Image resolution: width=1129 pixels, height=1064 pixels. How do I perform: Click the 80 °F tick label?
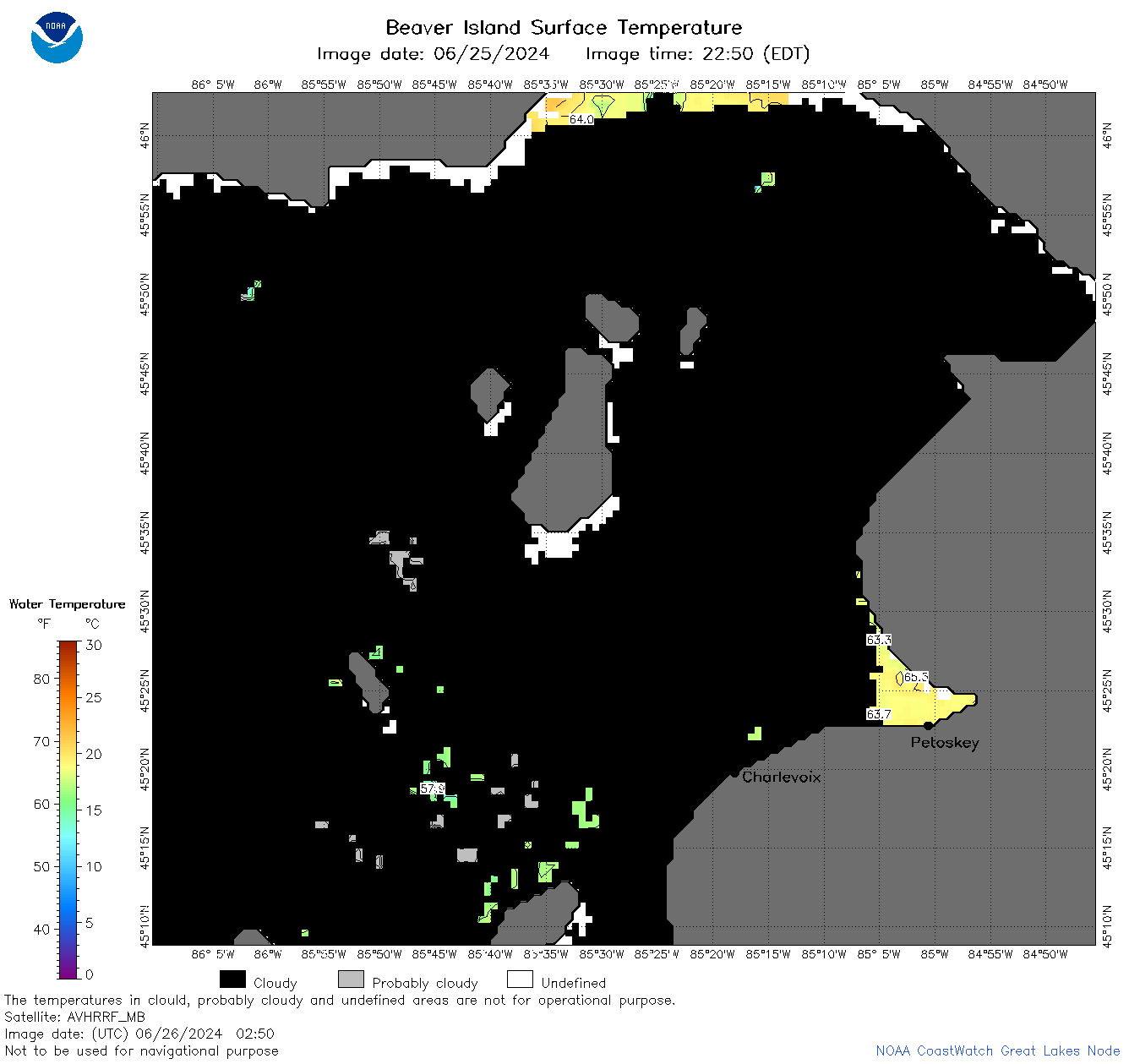coord(41,679)
